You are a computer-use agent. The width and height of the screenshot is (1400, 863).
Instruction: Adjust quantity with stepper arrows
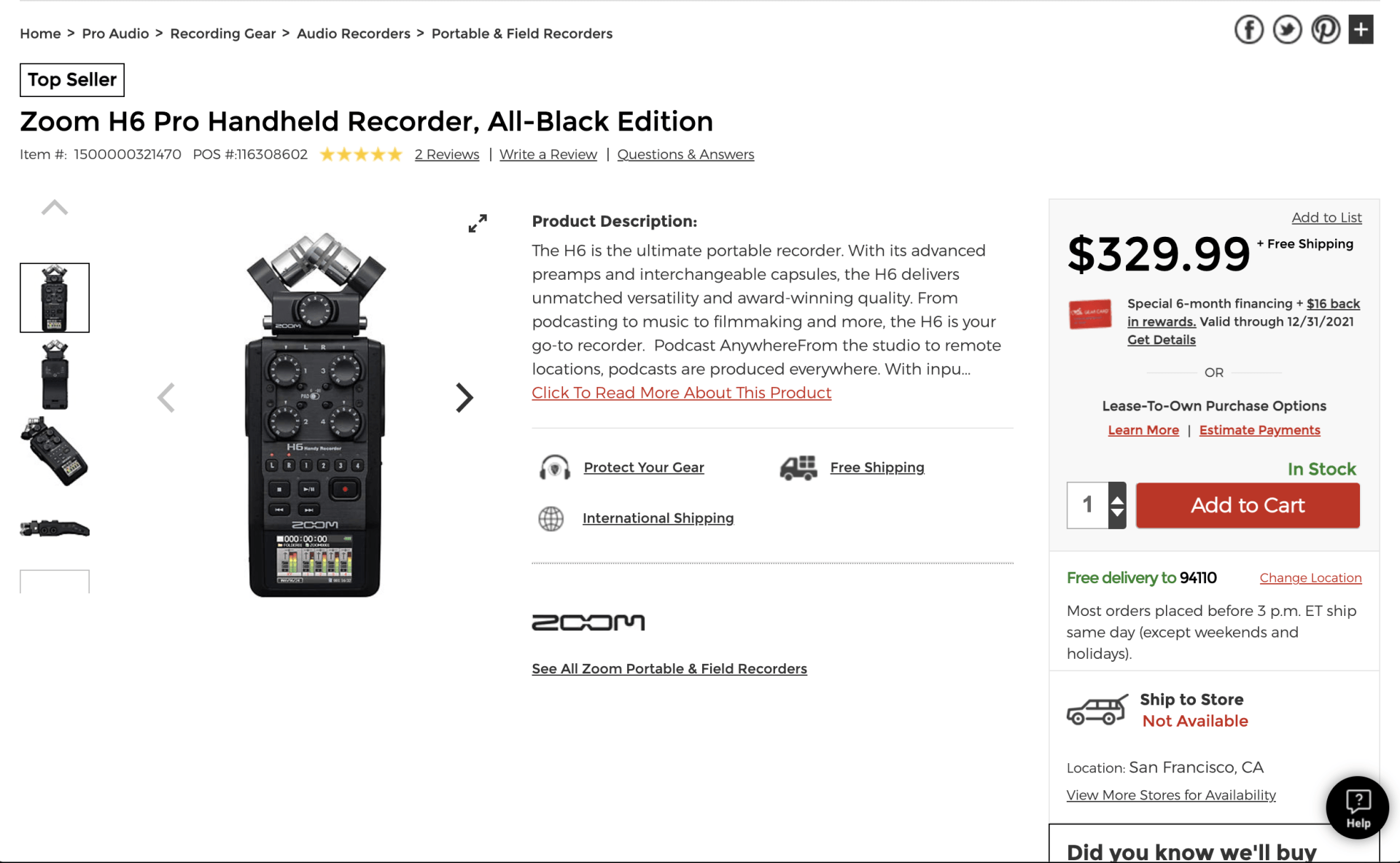click(1117, 505)
